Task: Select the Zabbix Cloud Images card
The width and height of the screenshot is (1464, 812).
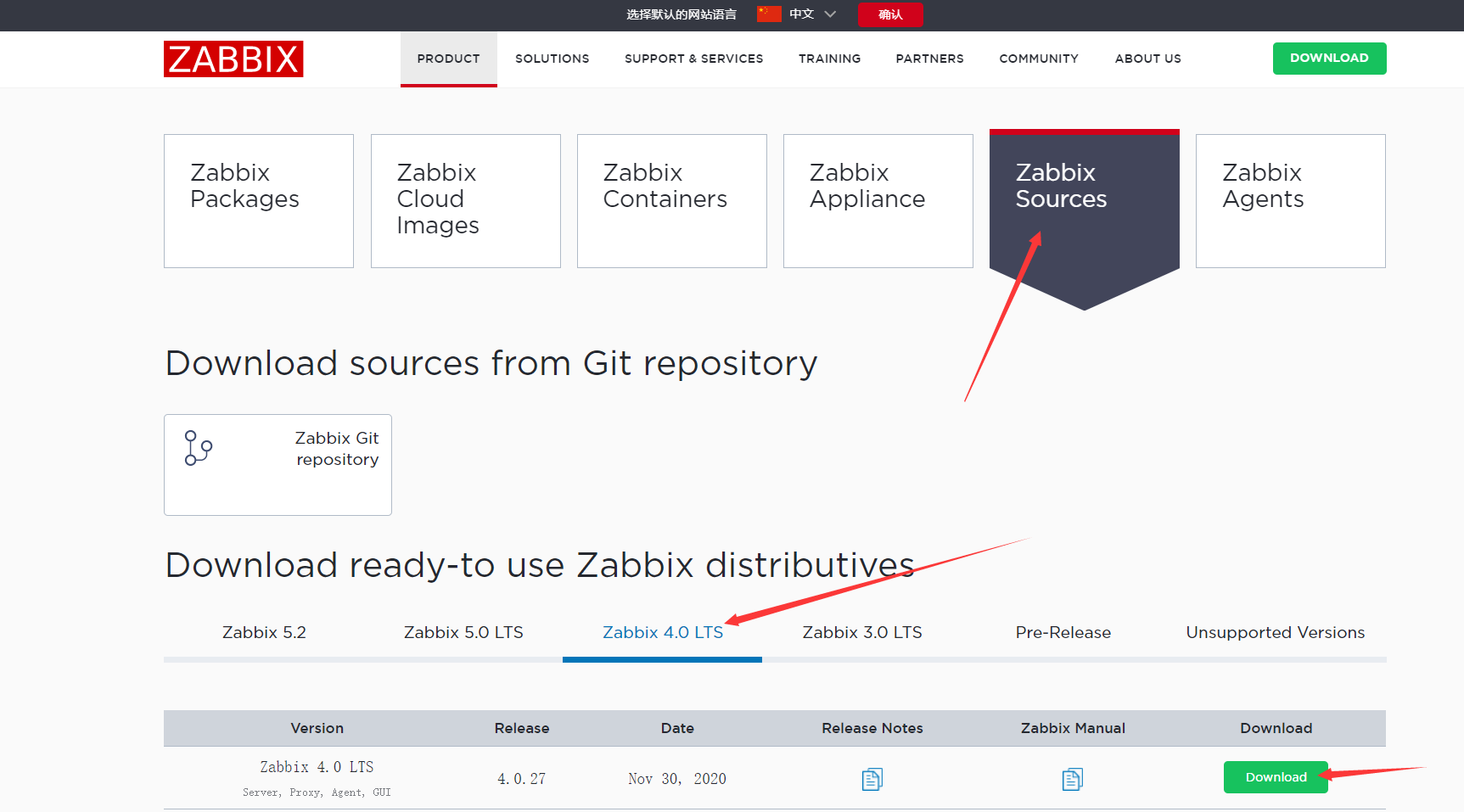Action: 465,201
